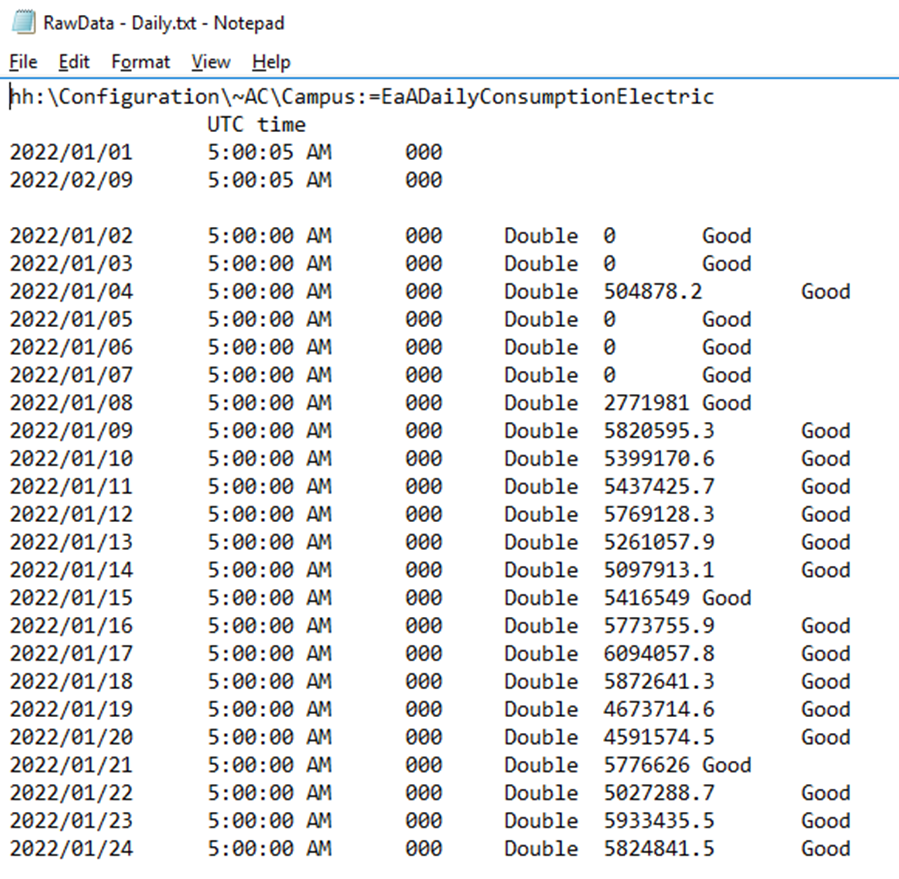This screenshot has height=879, width=899.
Task: Click the date 2022/01/01
Action: click(71, 153)
